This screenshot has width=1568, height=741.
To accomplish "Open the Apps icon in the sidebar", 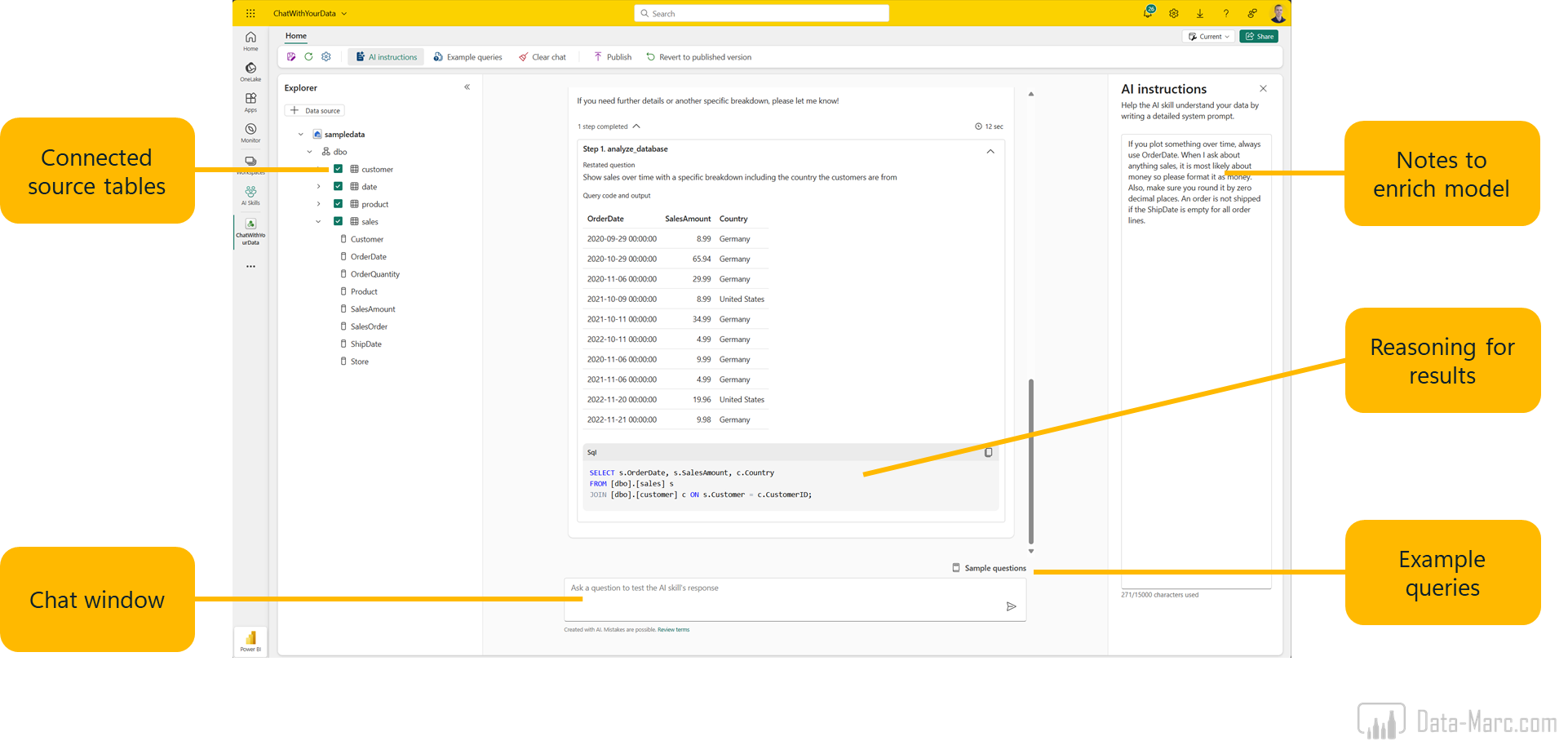I will [250, 101].
